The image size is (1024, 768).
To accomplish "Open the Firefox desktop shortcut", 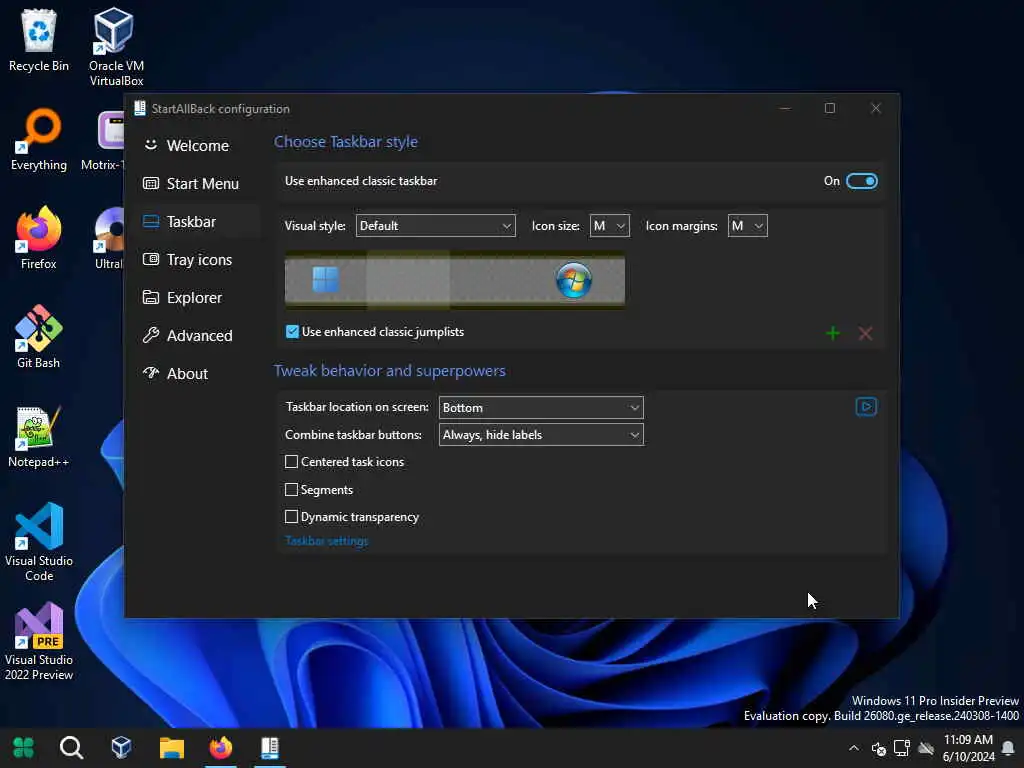I will click(39, 238).
